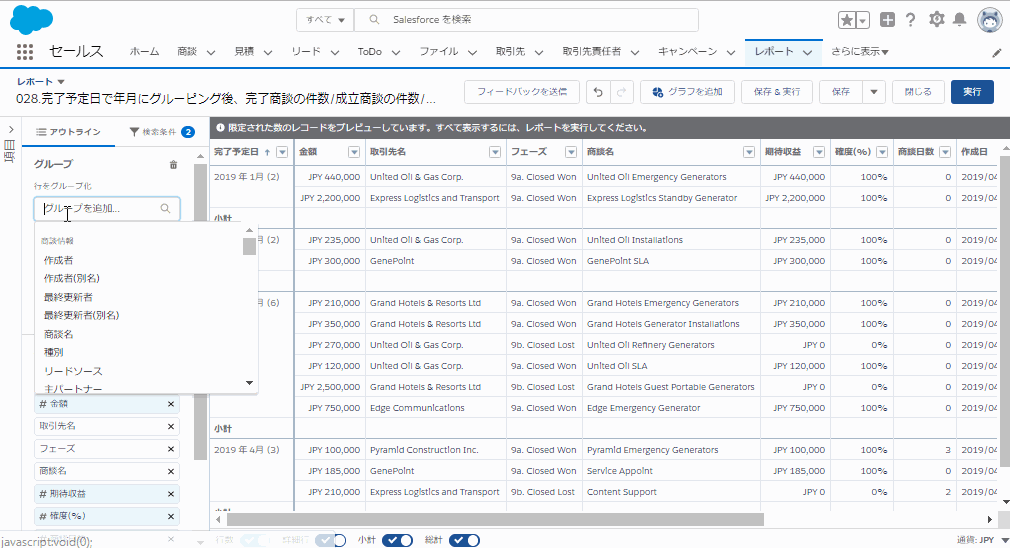Image resolution: width=1010 pixels, height=548 pixels.
Task: Open the レポート title dropdown
Action: pos(61,82)
